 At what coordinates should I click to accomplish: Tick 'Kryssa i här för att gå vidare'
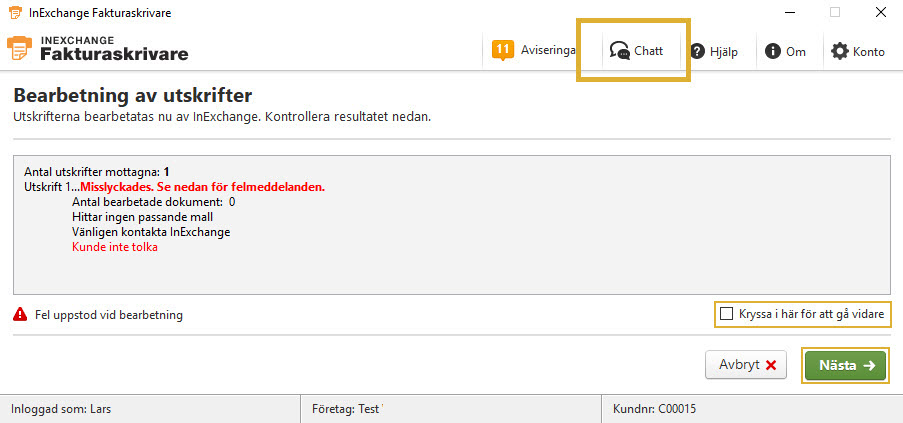[727, 314]
